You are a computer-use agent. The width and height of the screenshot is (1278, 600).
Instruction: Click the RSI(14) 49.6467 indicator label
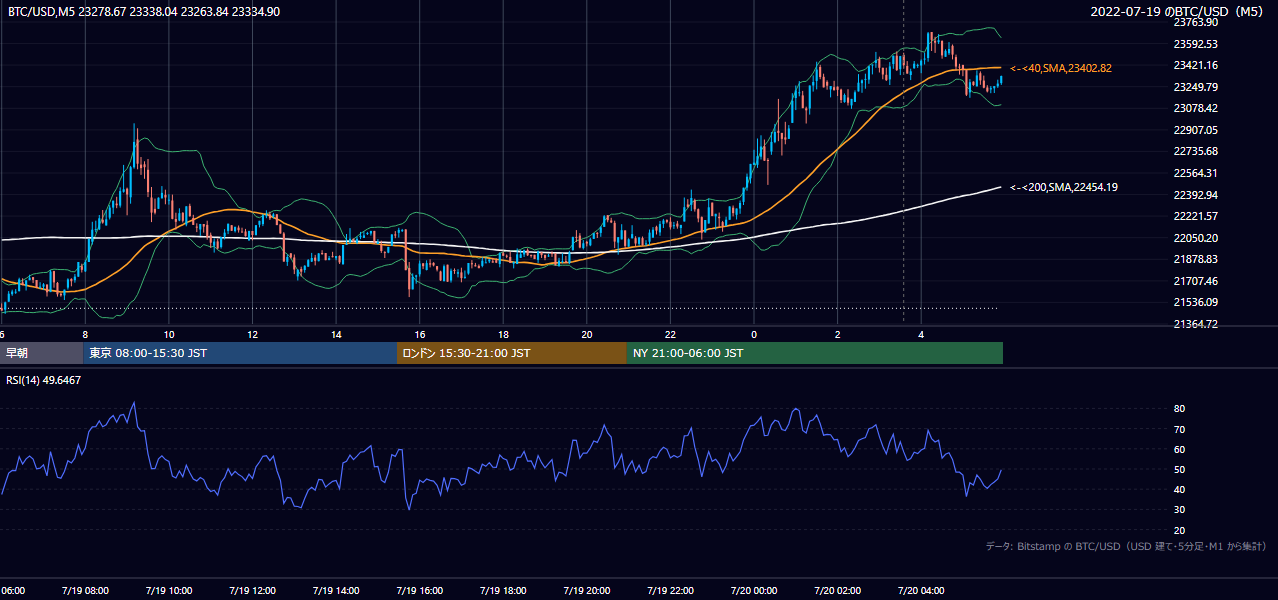(44, 380)
